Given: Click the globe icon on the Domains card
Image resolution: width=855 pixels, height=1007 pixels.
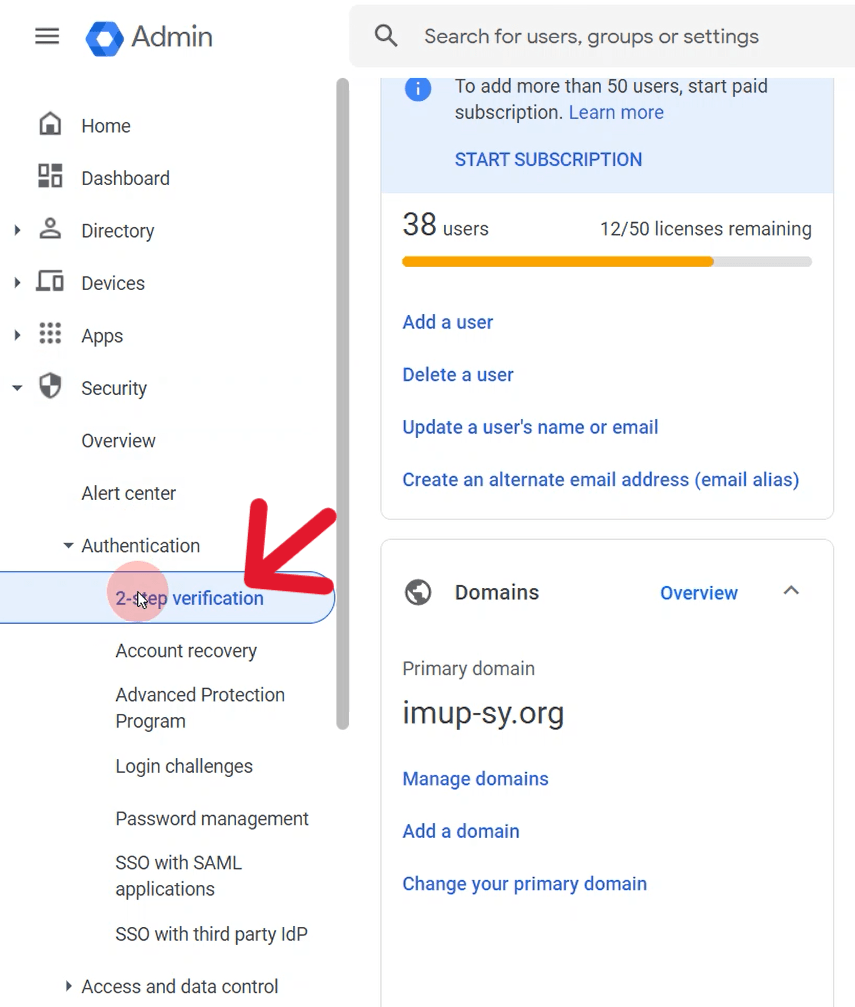Looking at the screenshot, I should pos(418,592).
